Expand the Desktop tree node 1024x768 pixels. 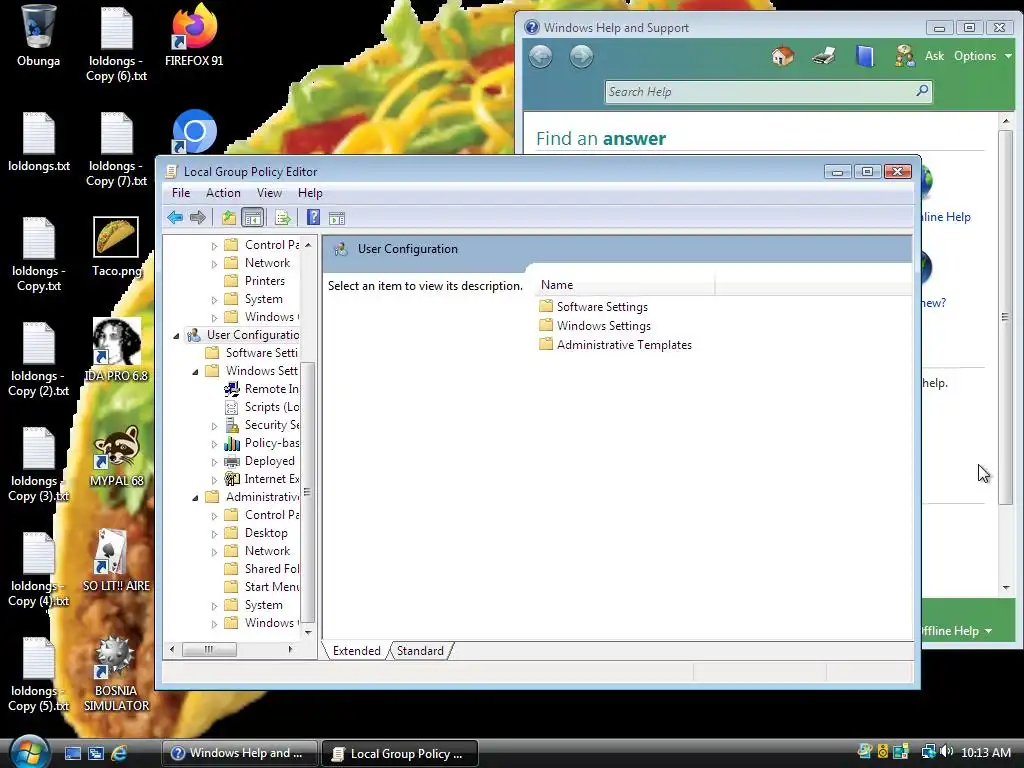[x=214, y=534]
